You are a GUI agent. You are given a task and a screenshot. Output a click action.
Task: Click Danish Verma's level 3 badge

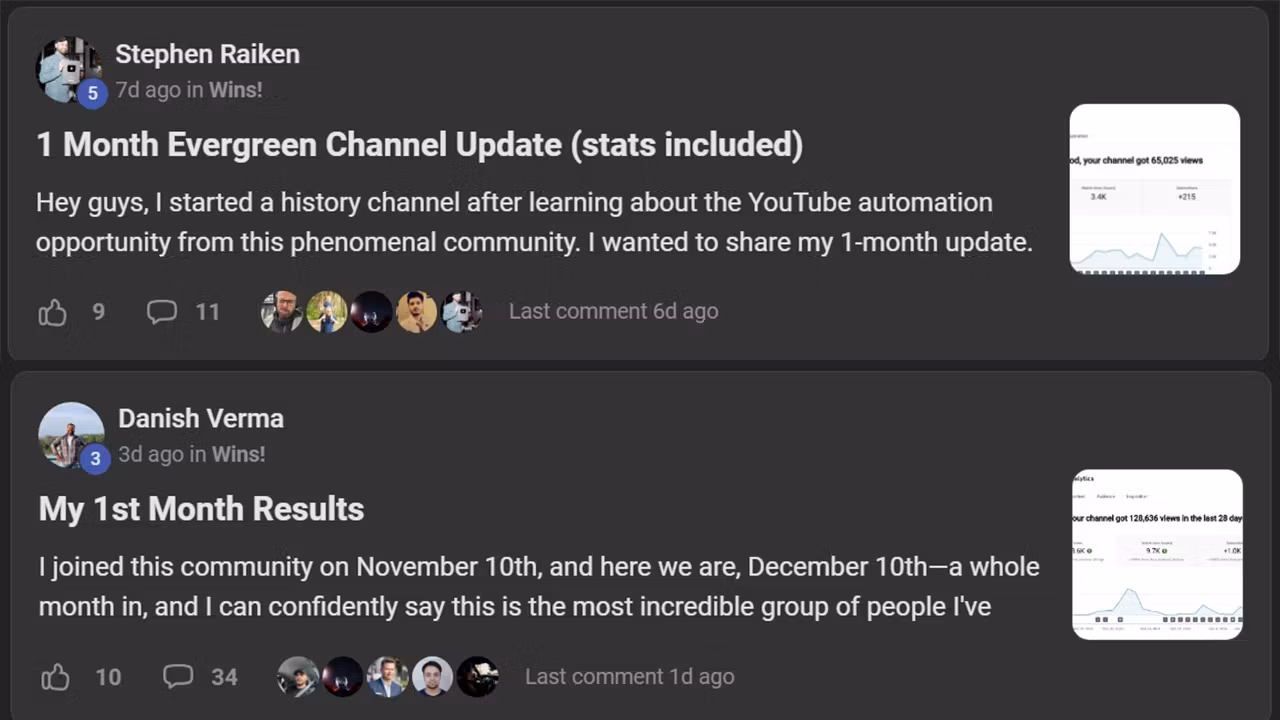click(95, 459)
